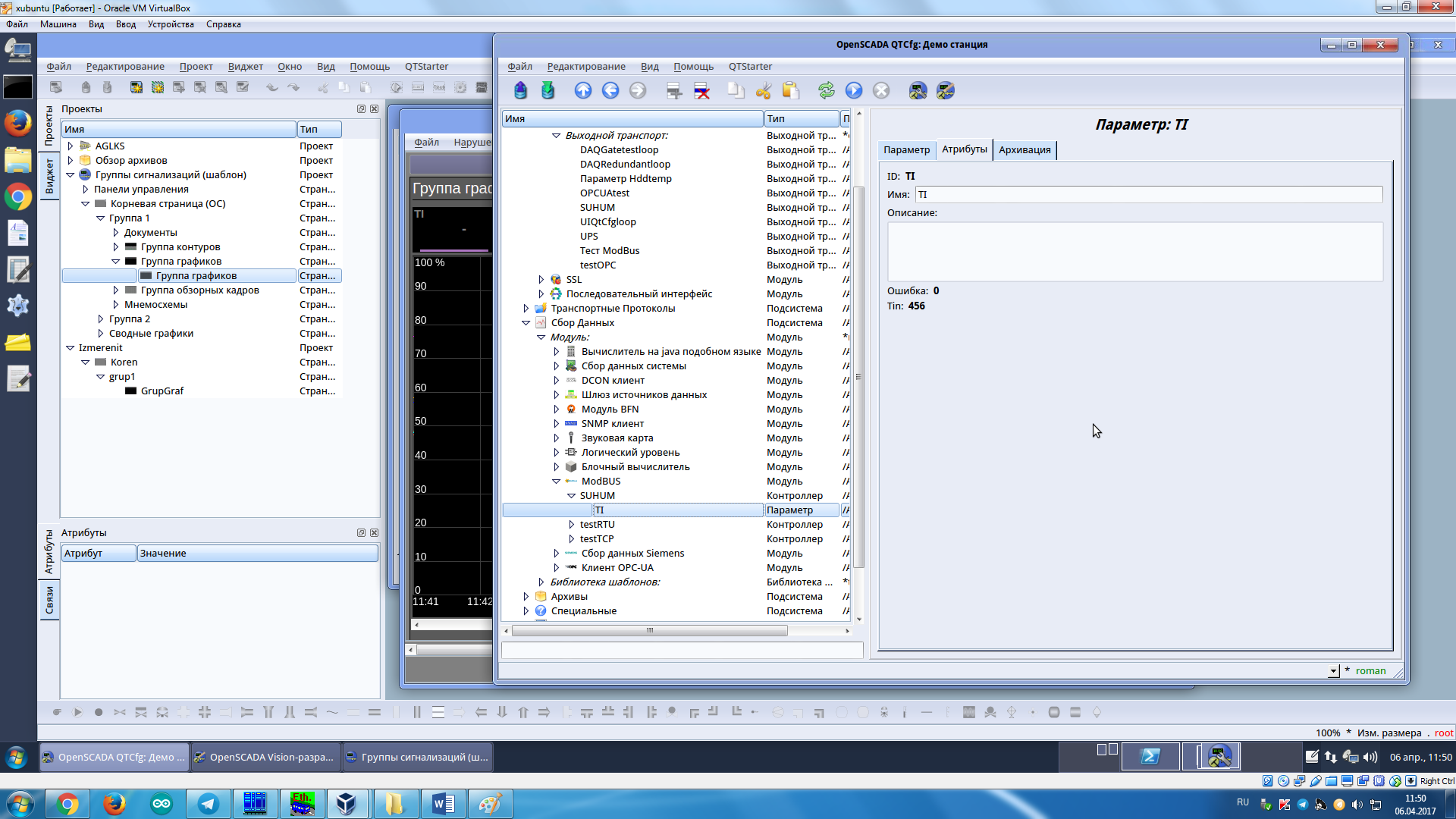Collapse the ModBUS module tree node
Image resolution: width=1456 pixels, height=819 pixels.
tap(556, 482)
